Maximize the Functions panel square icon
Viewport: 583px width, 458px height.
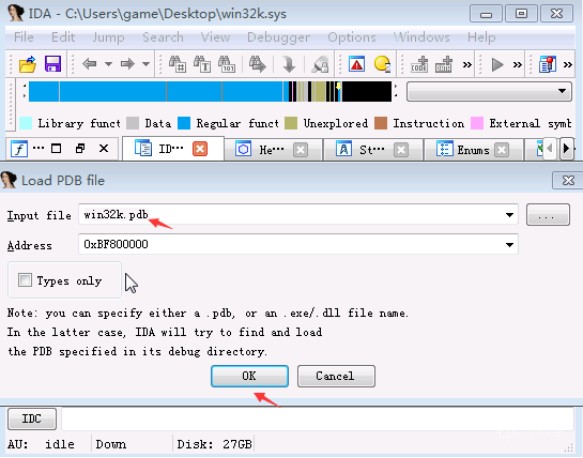[x=56, y=149]
